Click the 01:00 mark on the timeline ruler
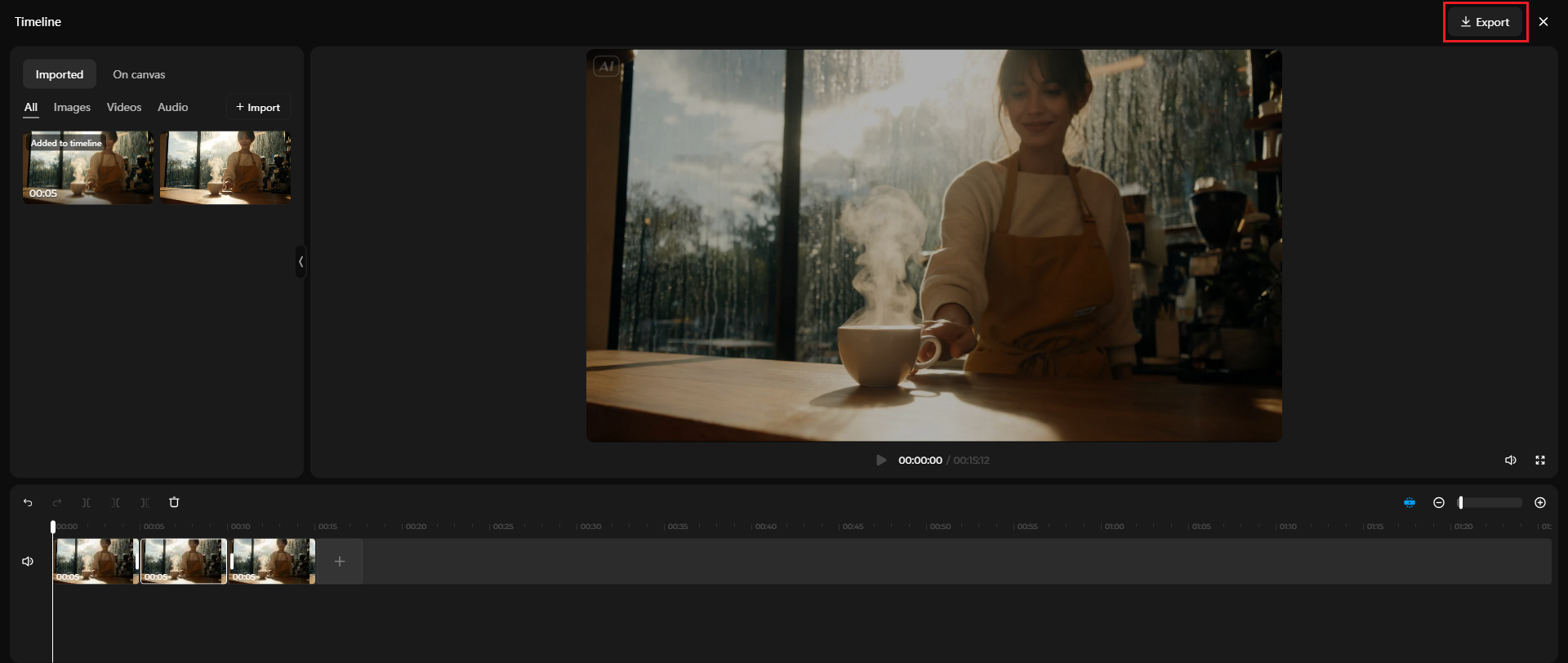This screenshot has width=1568, height=663. pos(1115,527)
